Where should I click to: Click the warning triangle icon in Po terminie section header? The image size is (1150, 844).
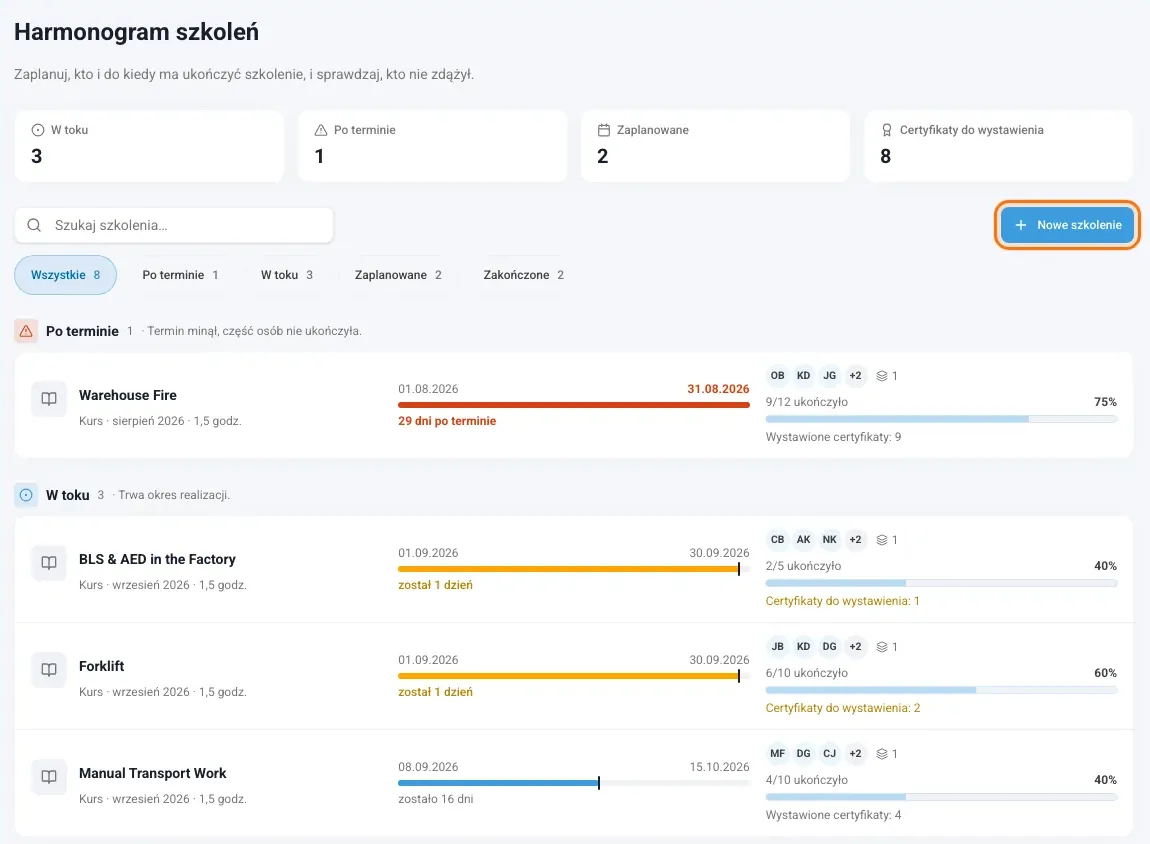pyautogui.click(x=26, y=331)
